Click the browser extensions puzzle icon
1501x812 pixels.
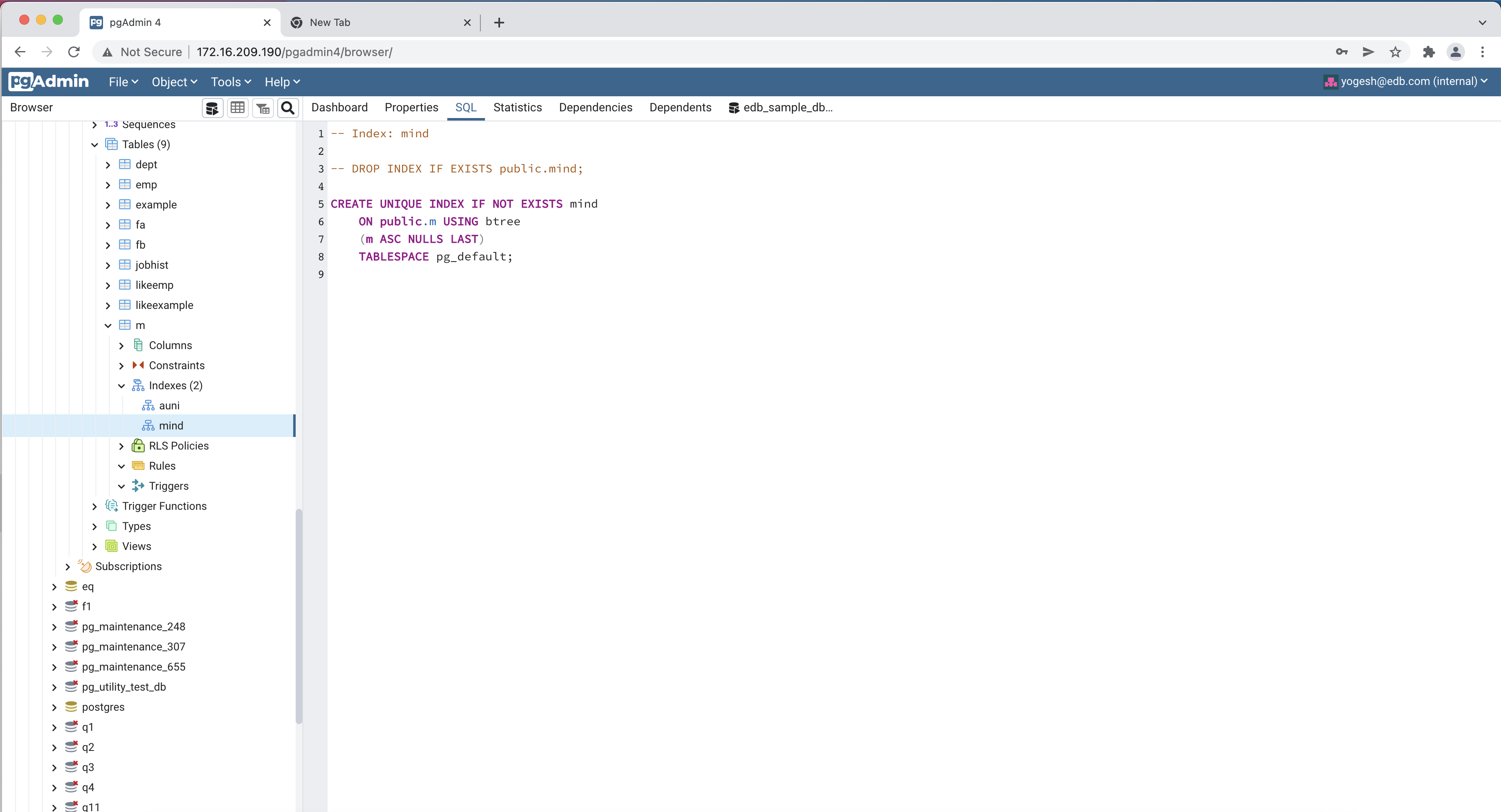[x=1428, y=52]
